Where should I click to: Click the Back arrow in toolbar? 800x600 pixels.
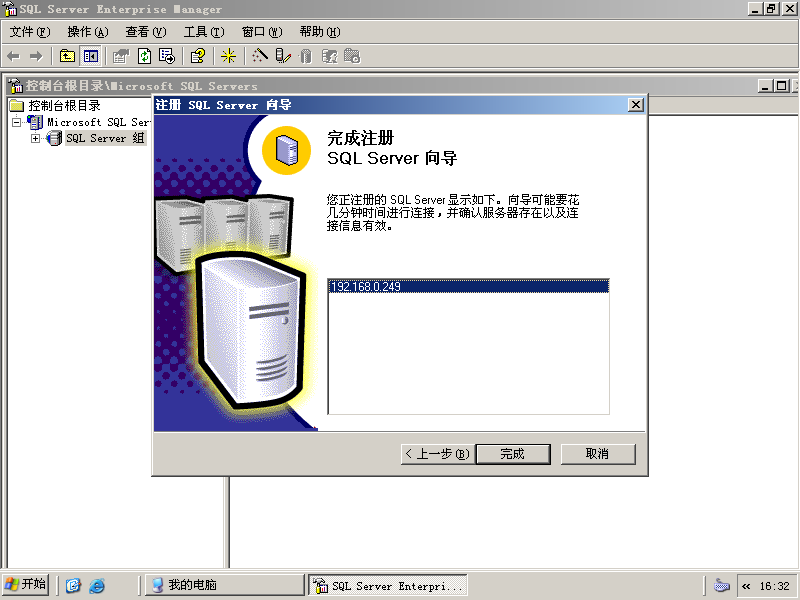tap(14, 56)
